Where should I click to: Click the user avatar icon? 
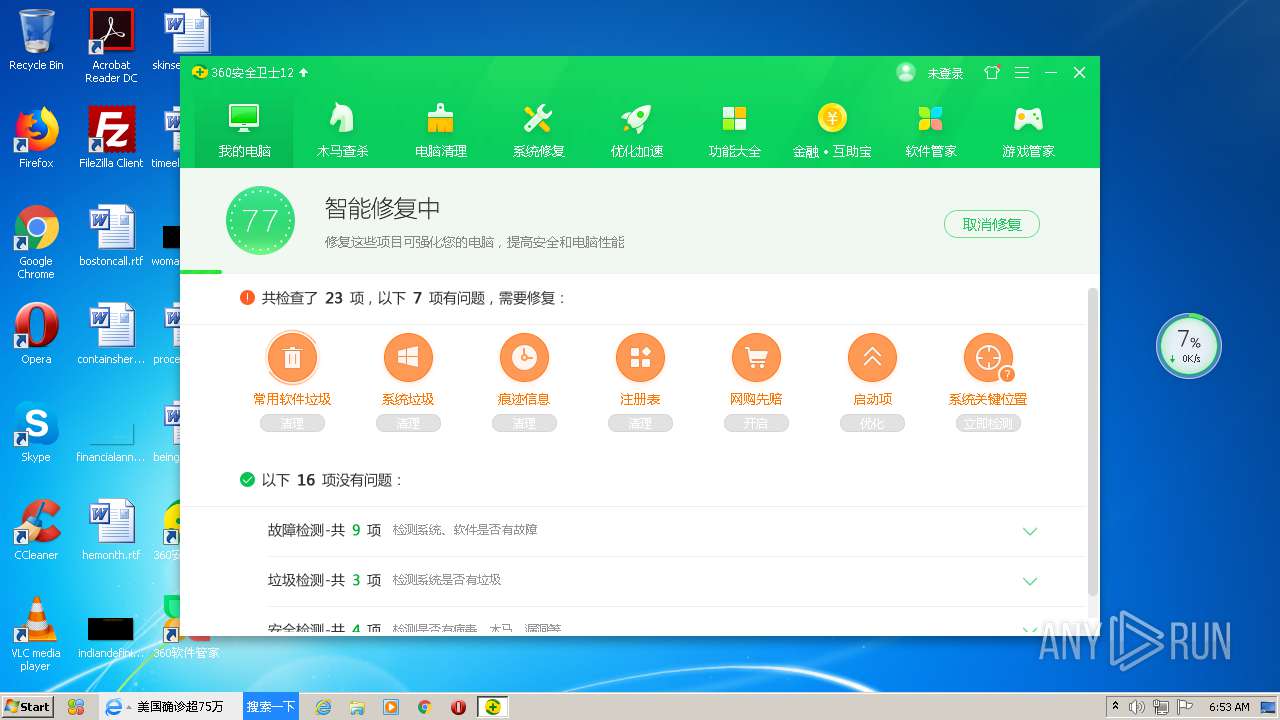(x=906, y=72)
